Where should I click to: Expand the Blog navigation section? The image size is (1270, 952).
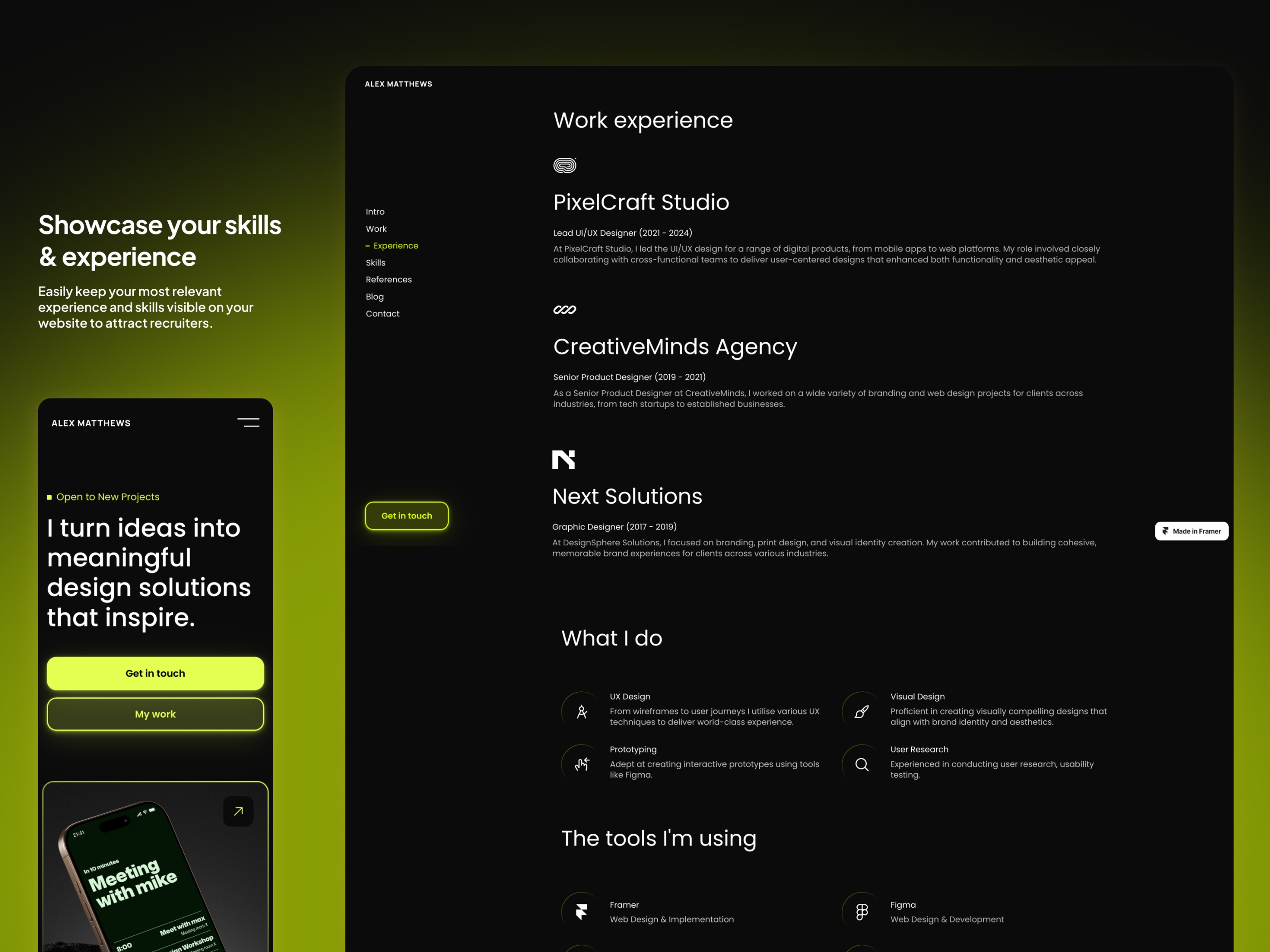374,296
